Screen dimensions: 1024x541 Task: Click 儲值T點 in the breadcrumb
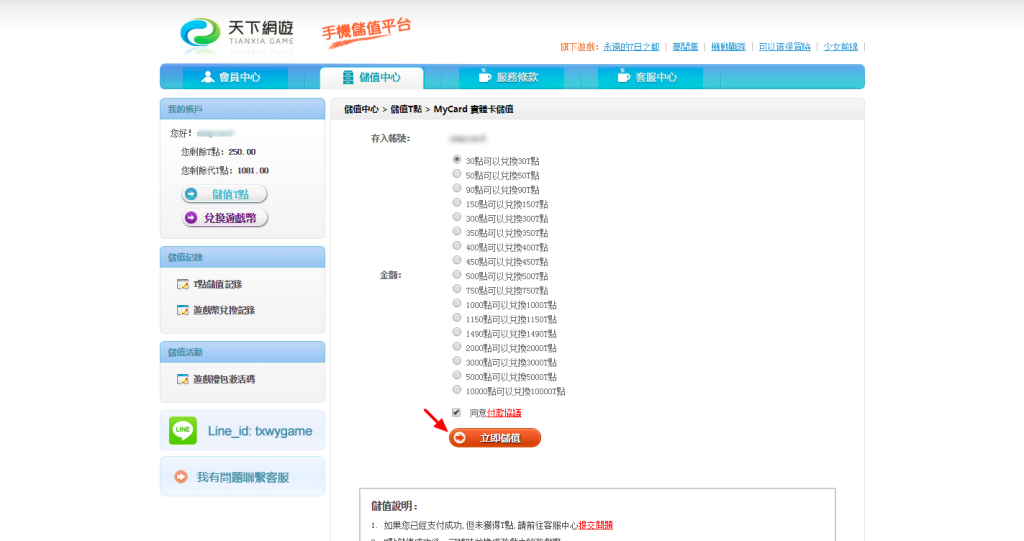(x=406, y=109)
